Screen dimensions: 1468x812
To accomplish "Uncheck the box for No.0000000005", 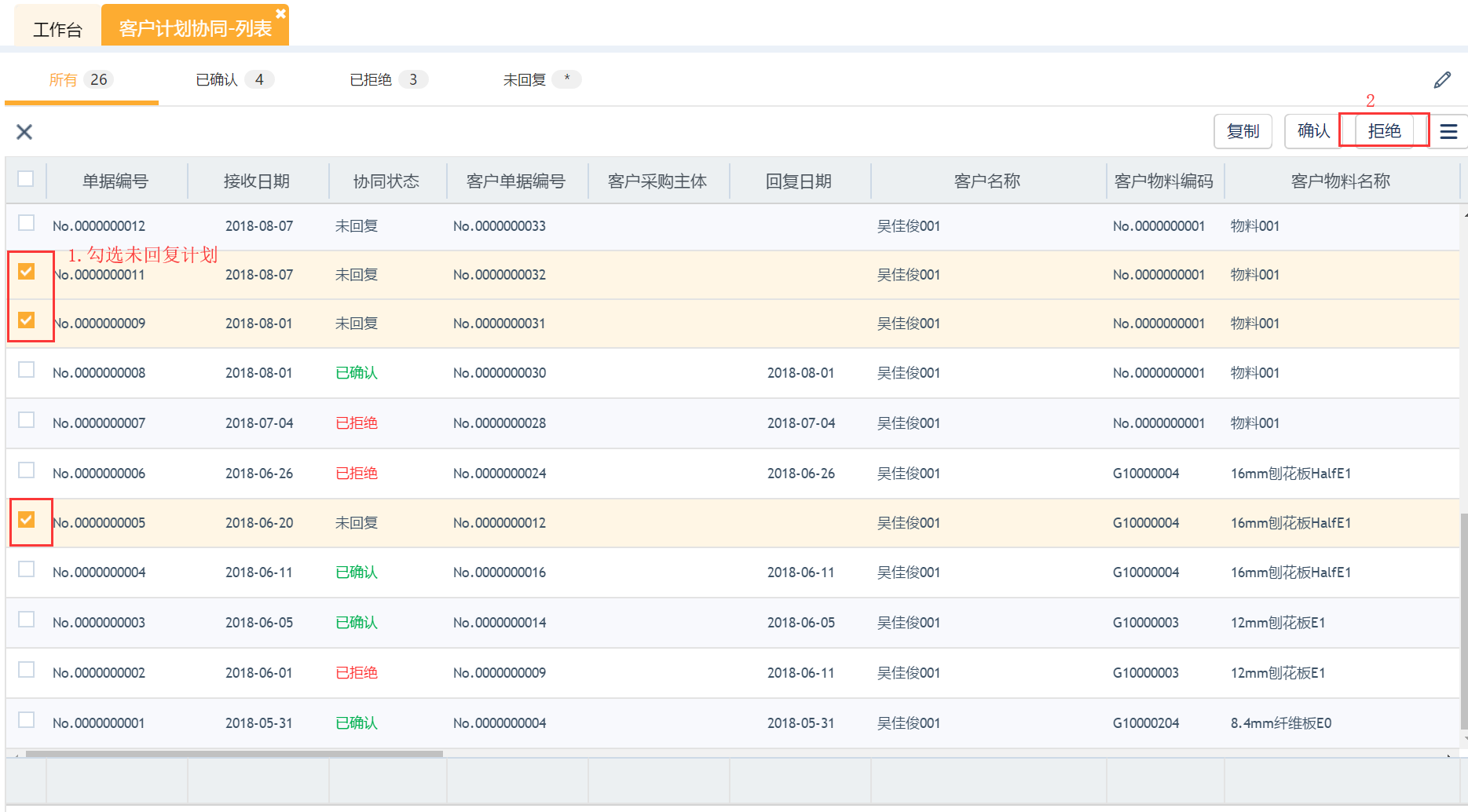I will tap(26, 520).
